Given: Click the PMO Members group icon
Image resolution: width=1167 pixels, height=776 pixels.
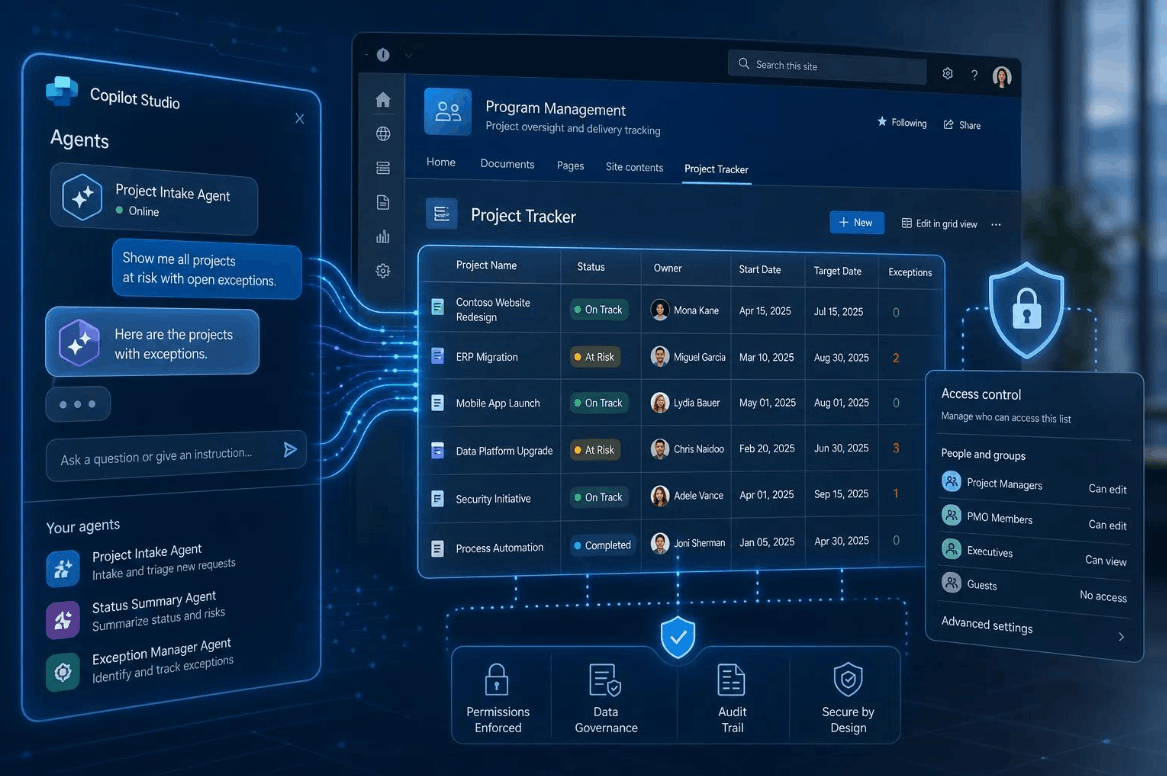Looking at the screenshot, I should [951, 515].
